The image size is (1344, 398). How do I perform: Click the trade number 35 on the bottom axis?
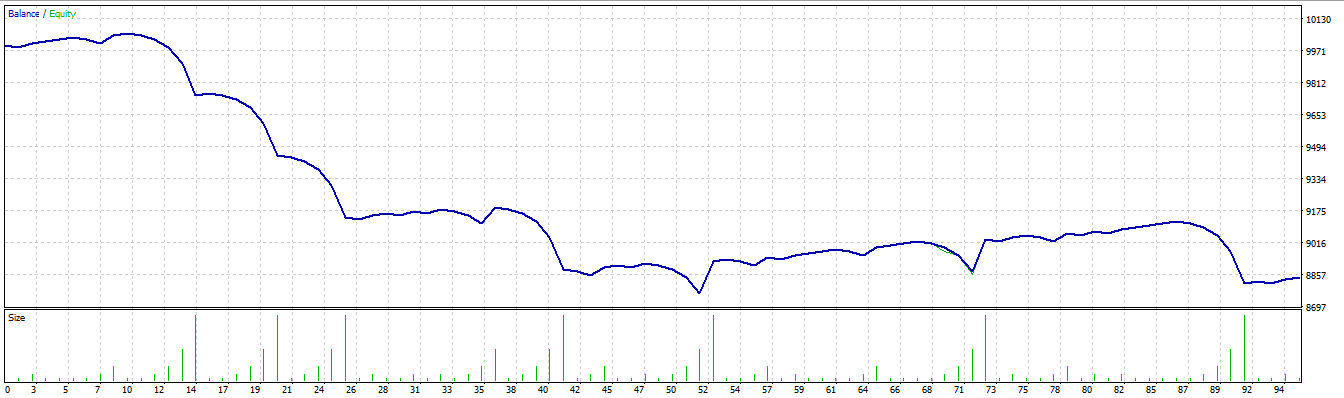[x=480, y=389]
